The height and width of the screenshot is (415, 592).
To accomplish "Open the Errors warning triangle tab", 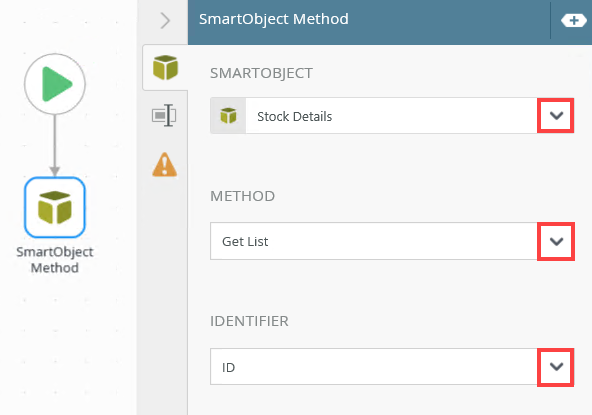I will point(165,165).
